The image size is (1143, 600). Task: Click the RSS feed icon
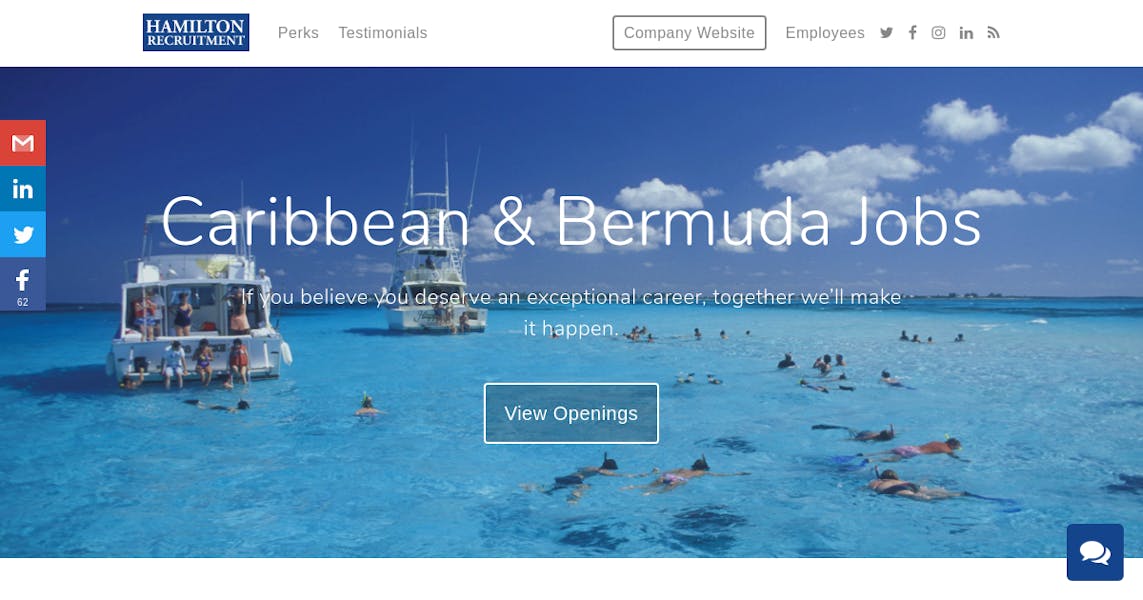(x=993, y=33)
